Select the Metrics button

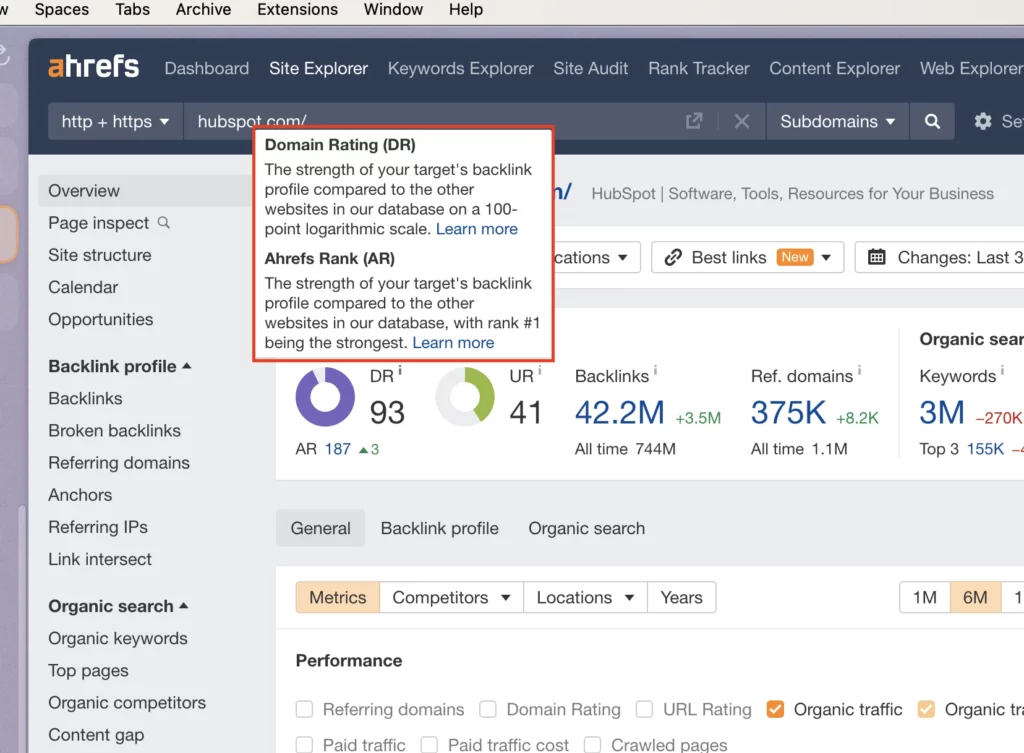(x=338, y=597)
